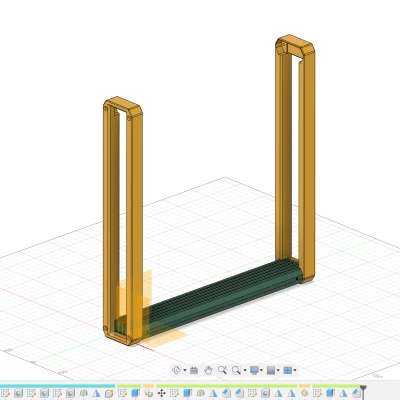400x400 pixels.
Task: Expand the Zoom Window options dropdown arrow
Action: click(x=245, y=370)
